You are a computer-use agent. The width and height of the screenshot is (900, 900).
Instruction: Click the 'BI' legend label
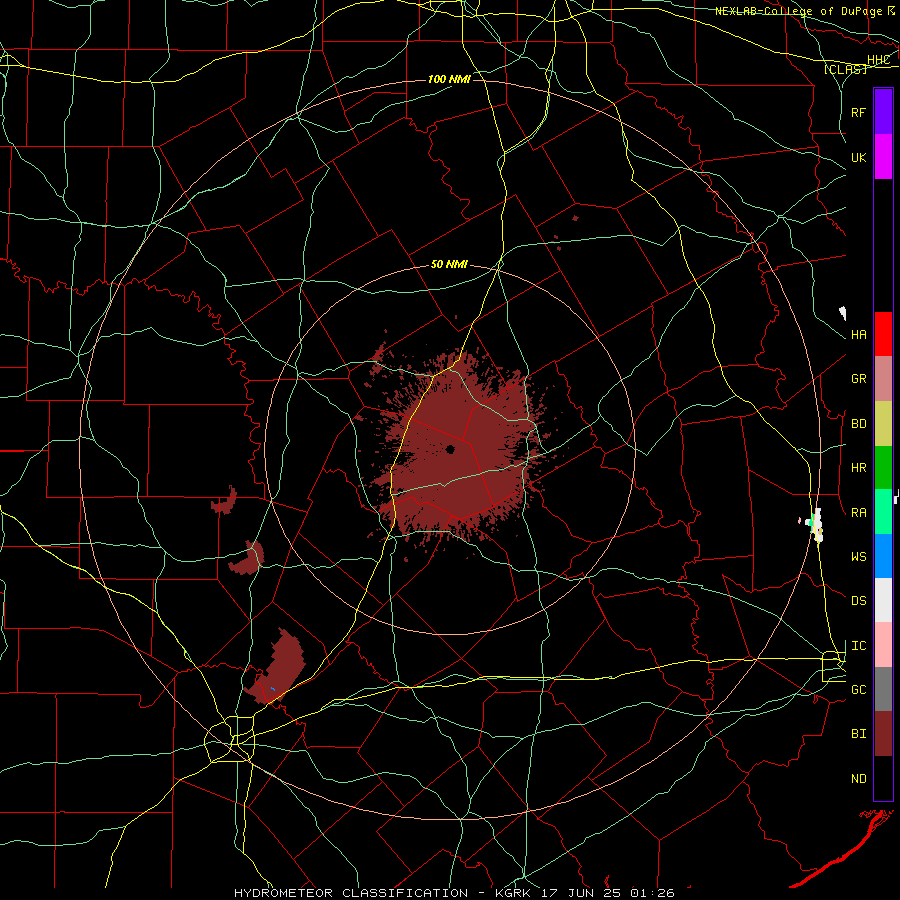coord(859,734)
